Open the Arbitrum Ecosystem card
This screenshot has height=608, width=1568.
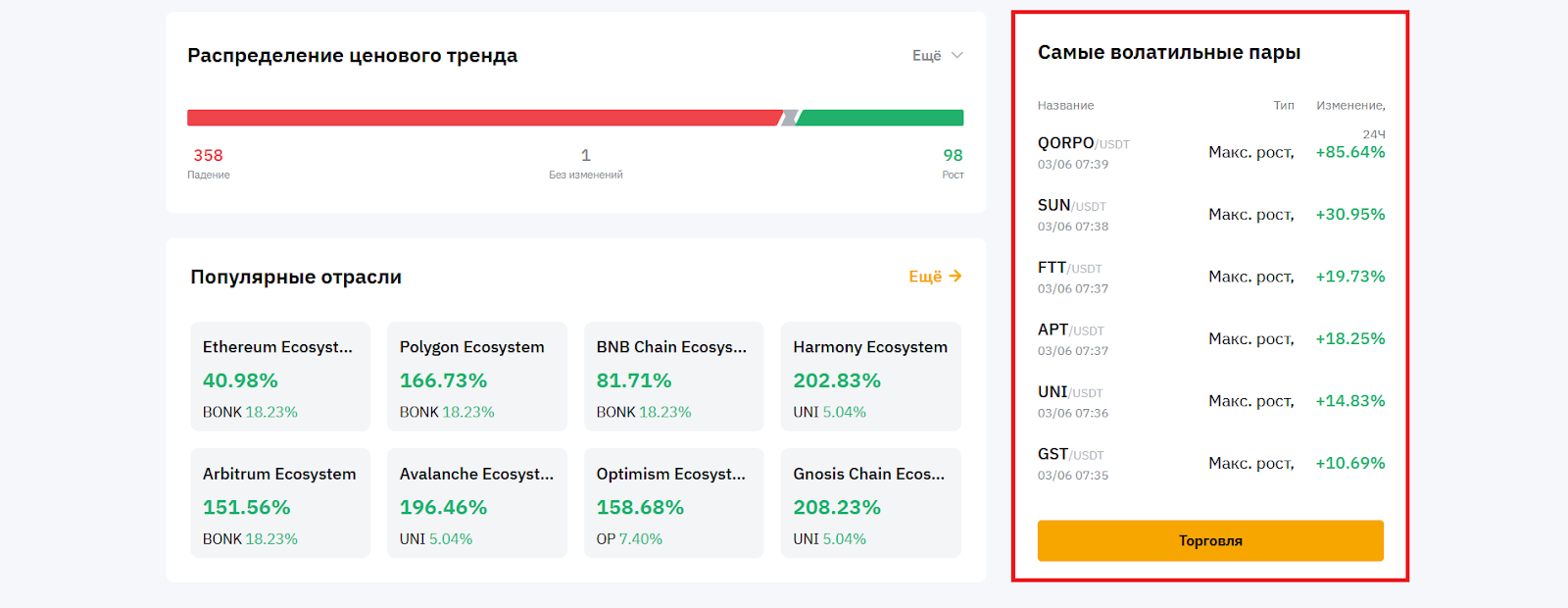[x=280, y=503]
